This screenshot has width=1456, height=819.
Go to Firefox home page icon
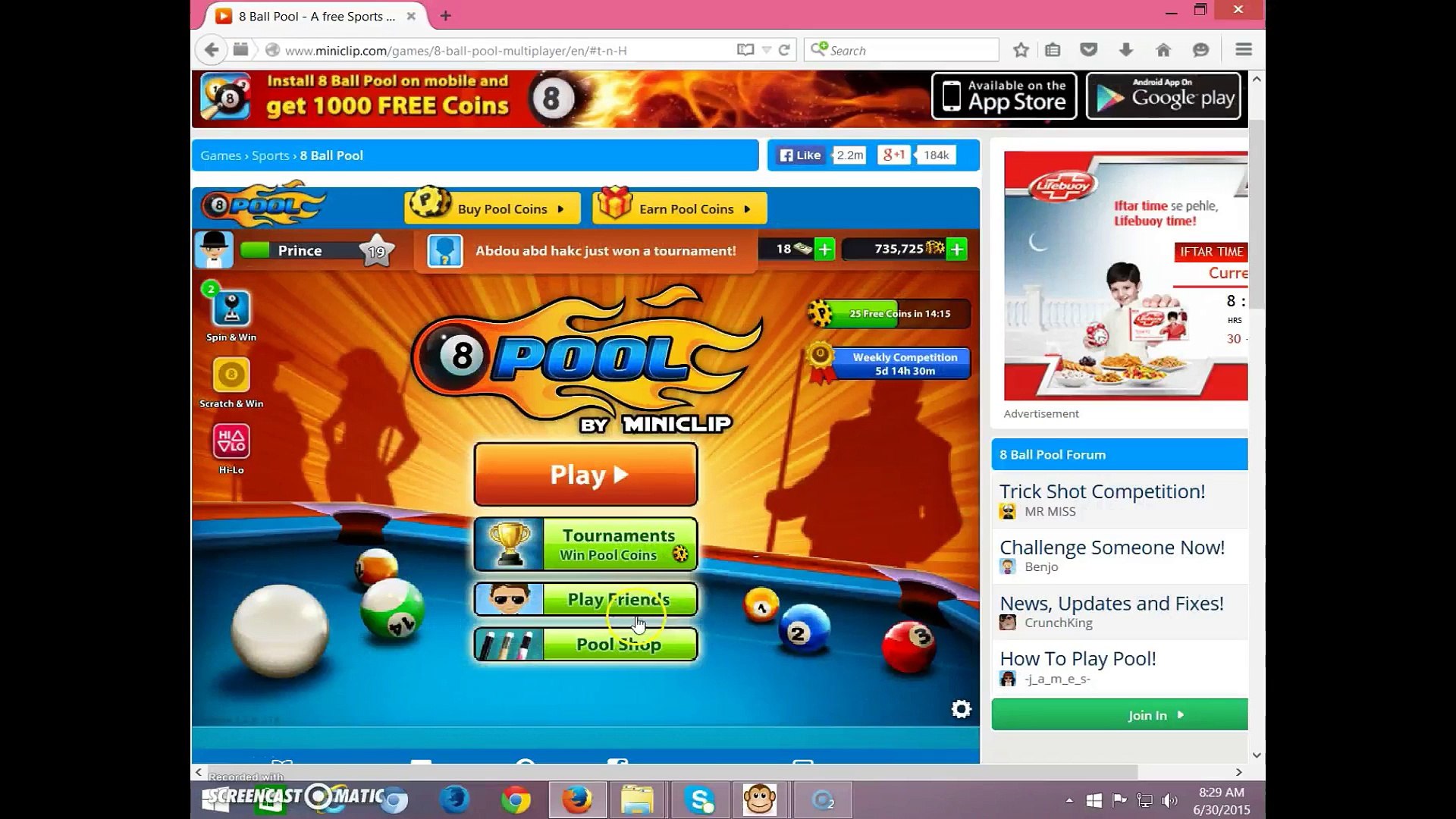[x=1163, y=50]
